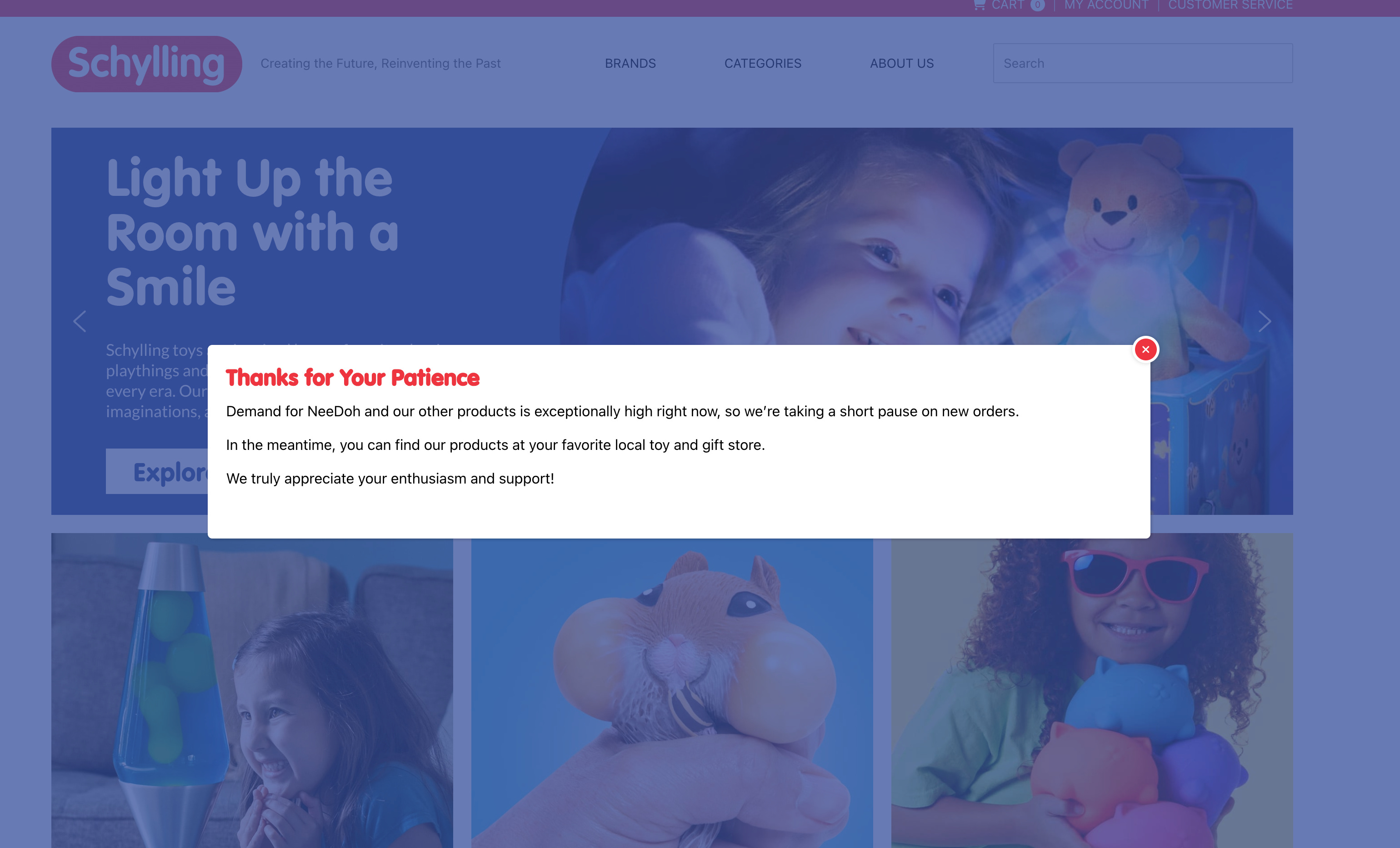The image size is (1400, 848).
Task: Open the CATEGORIES menu
Action: [763, 64]
